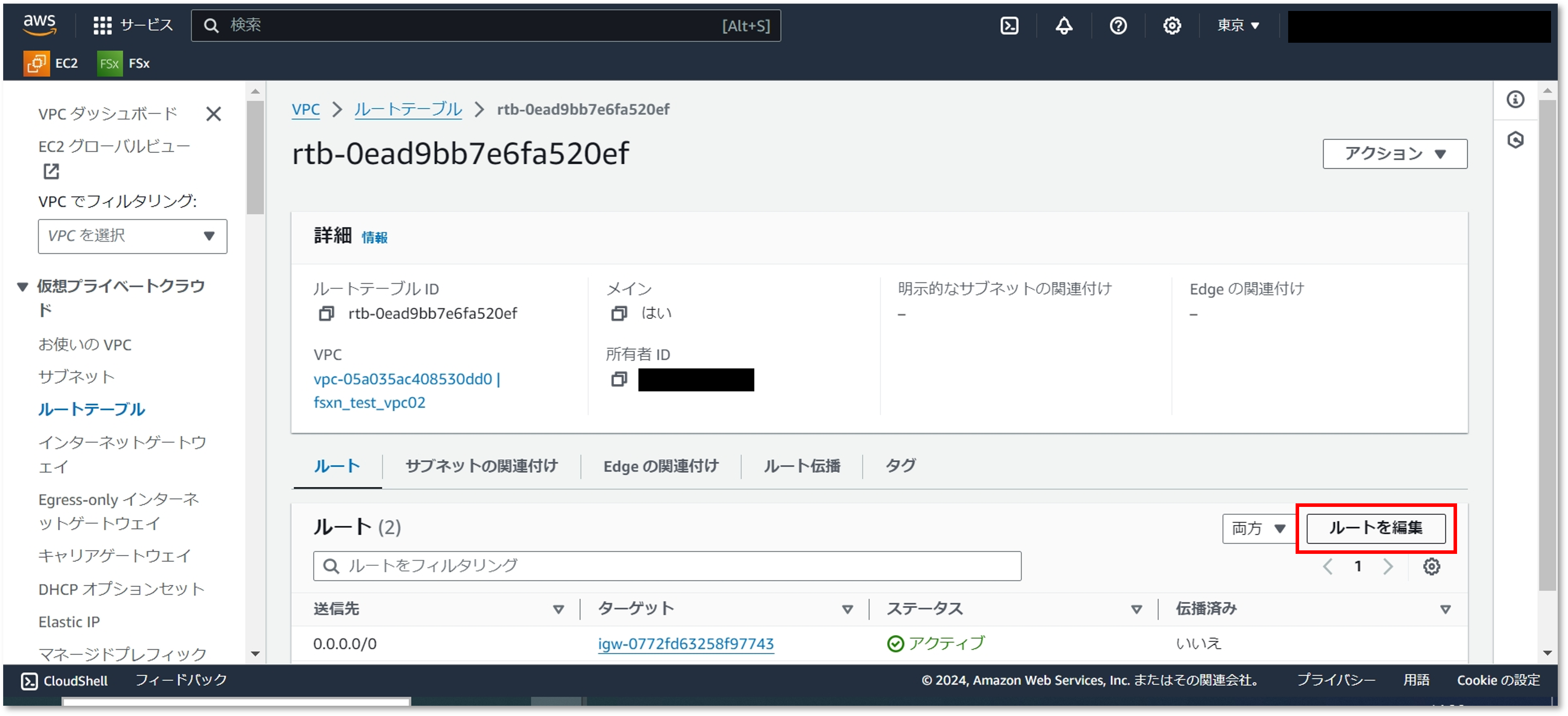Screen dimensions: 1568x716
Task: Click the EC2 shortcut icon
Action: tap(36, 63)
